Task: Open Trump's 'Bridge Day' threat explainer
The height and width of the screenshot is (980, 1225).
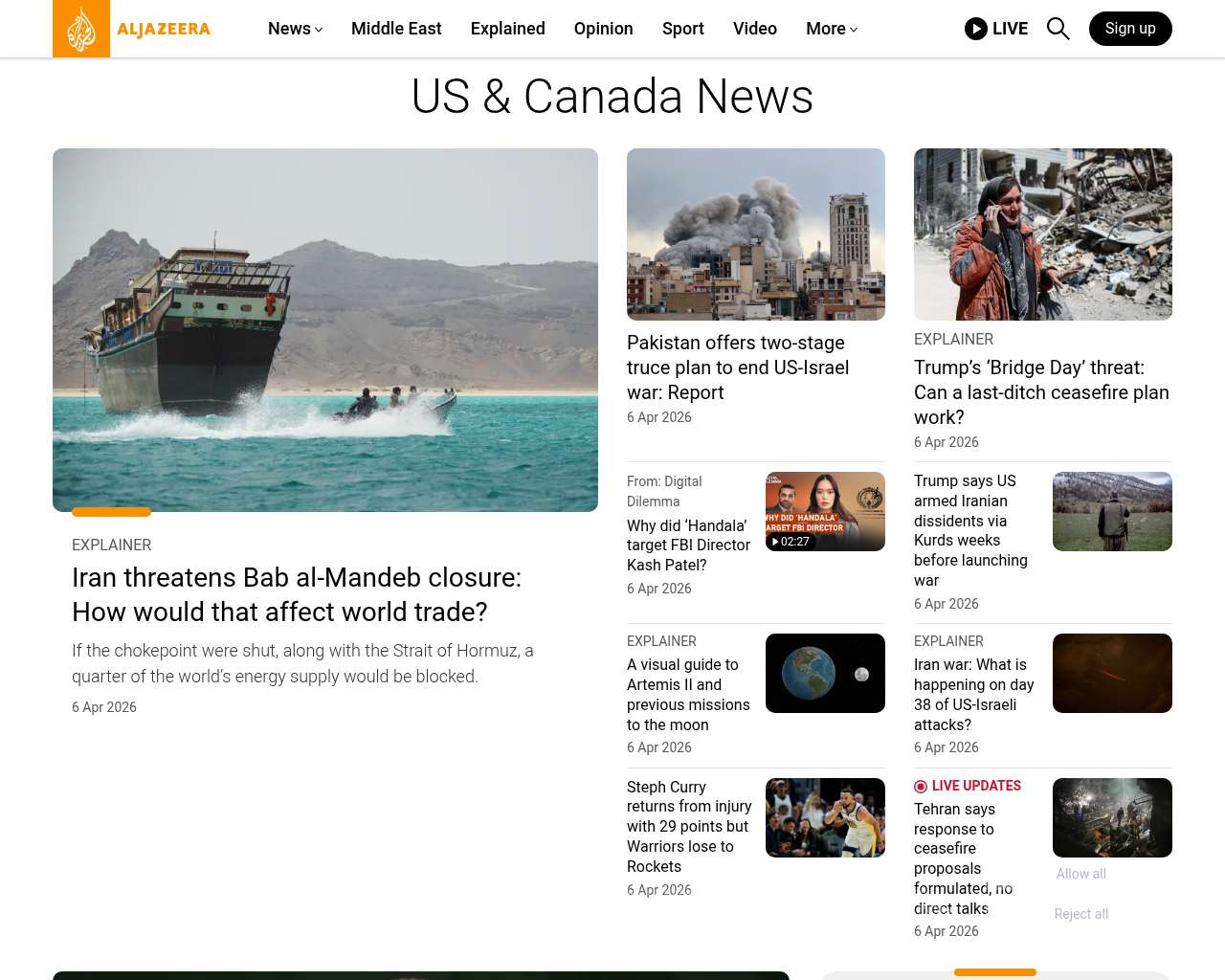Action: pyautogui.click(x=1041, y=392)
